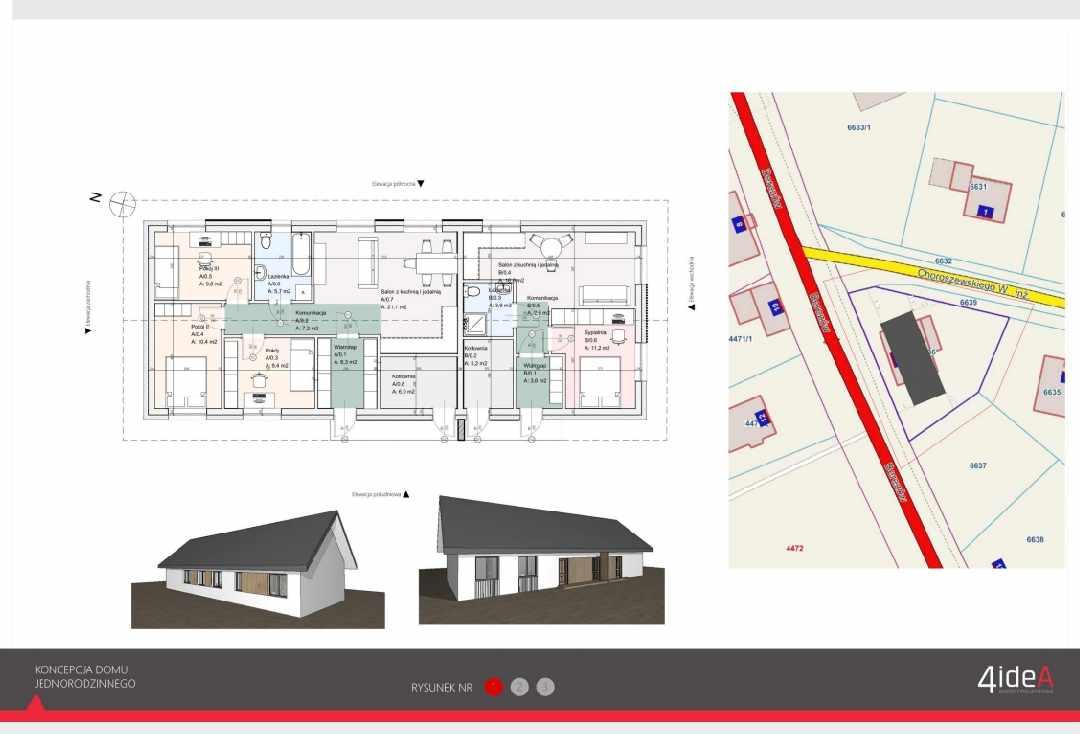This screenshot has width=1080, height=734.
Task: Click the Komunikacja A/0.2 label
Action: pyautogui.click(x=310, y=320)
